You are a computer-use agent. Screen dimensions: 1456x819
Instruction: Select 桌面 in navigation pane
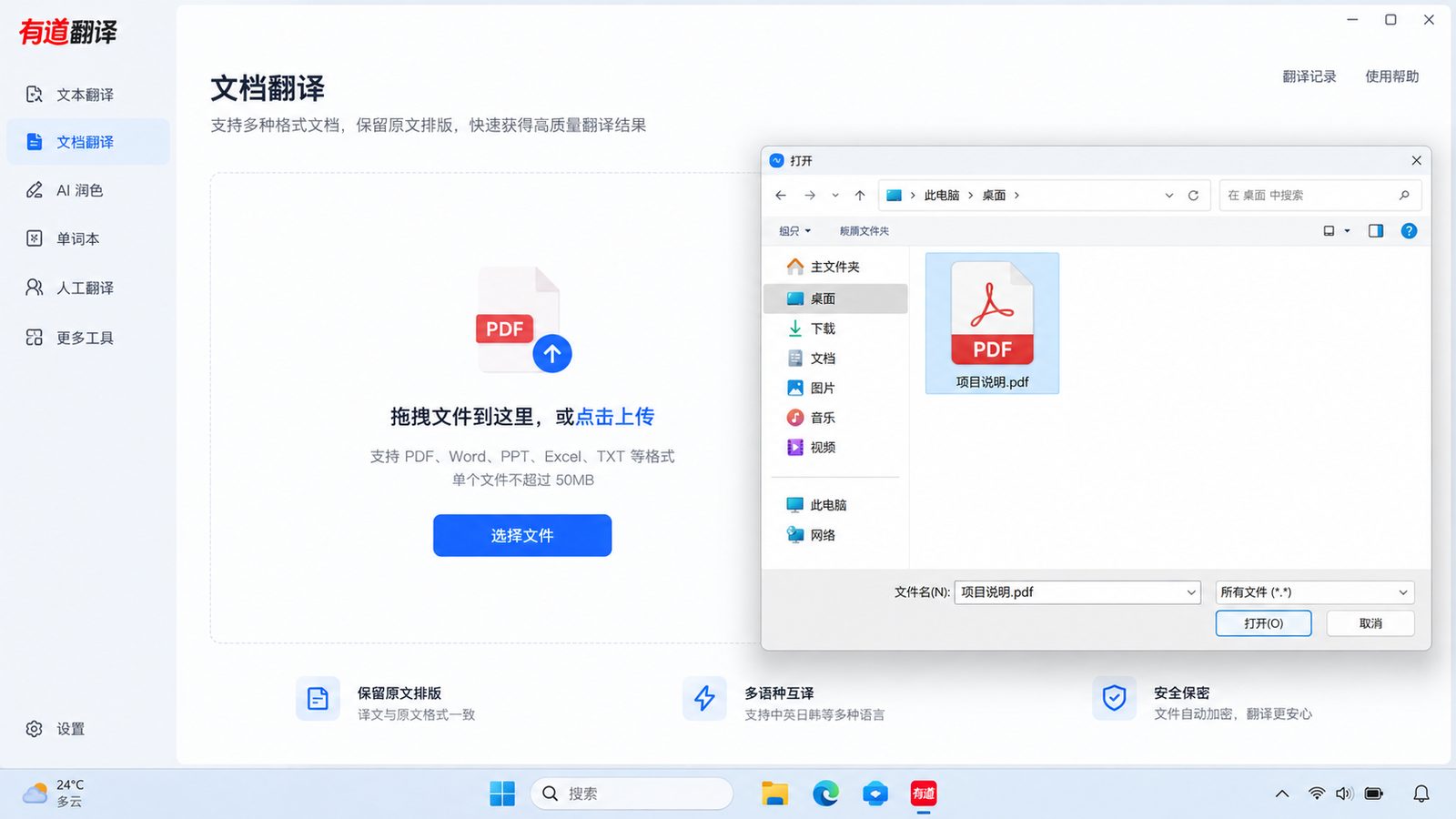pyautogui.click(x=835, y=298)
